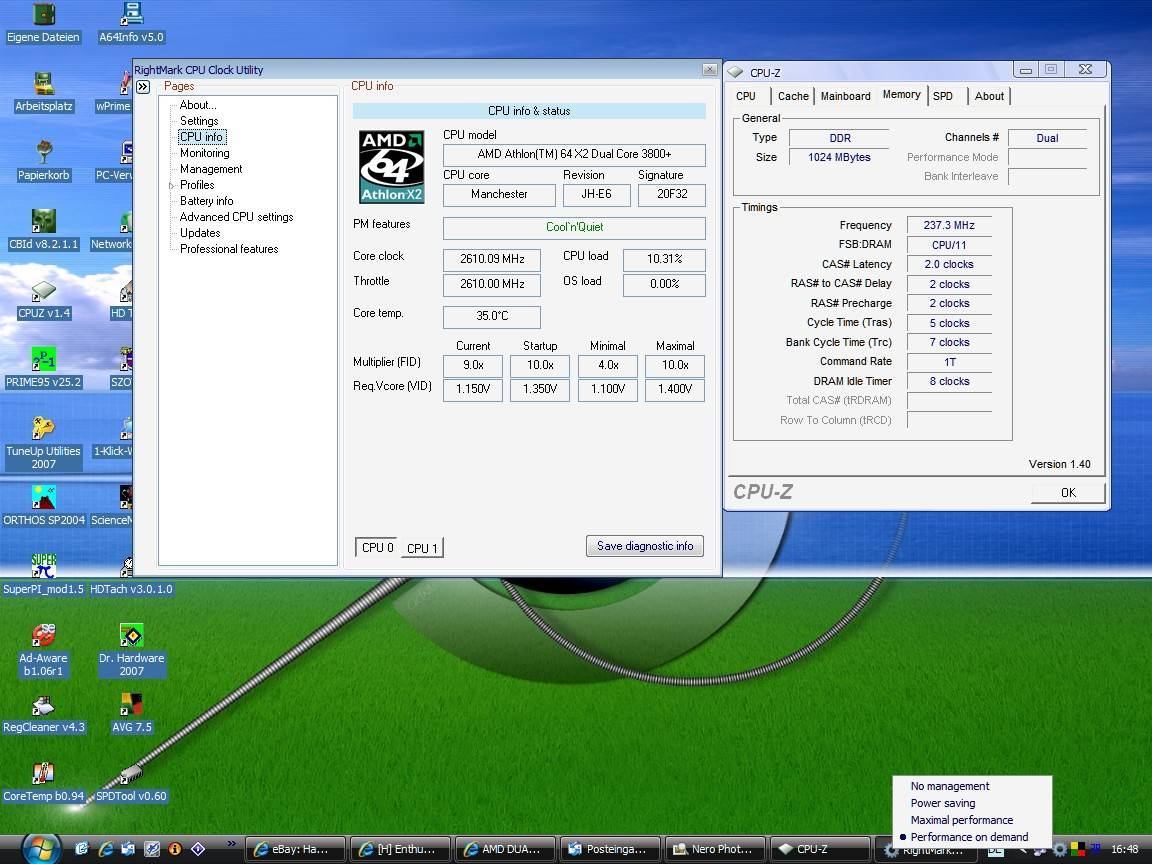This screenshot has width=1152, height=864.
Task: Open Posteinga... taskbar button
Action: coord(610,849)
